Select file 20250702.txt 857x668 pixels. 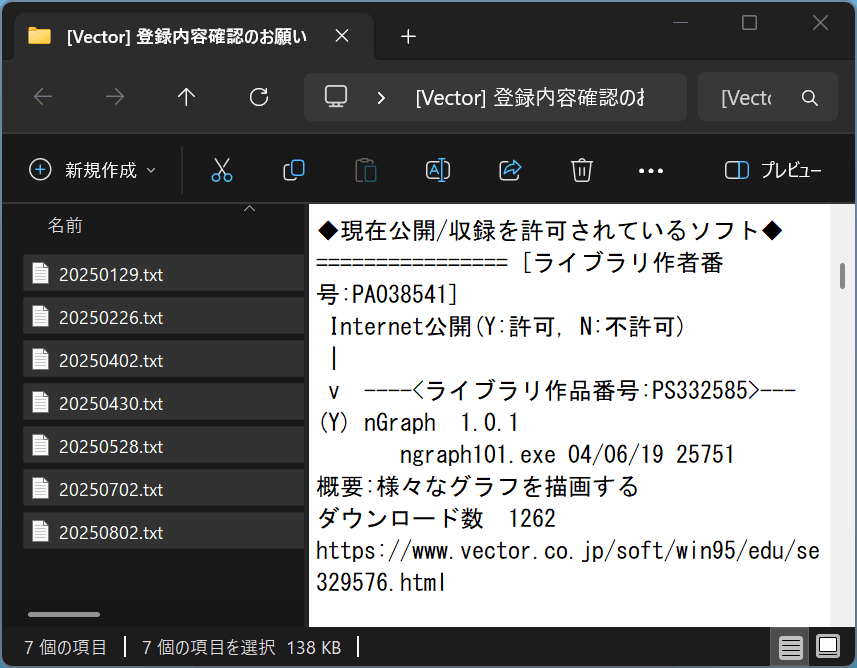coord(163,489)
